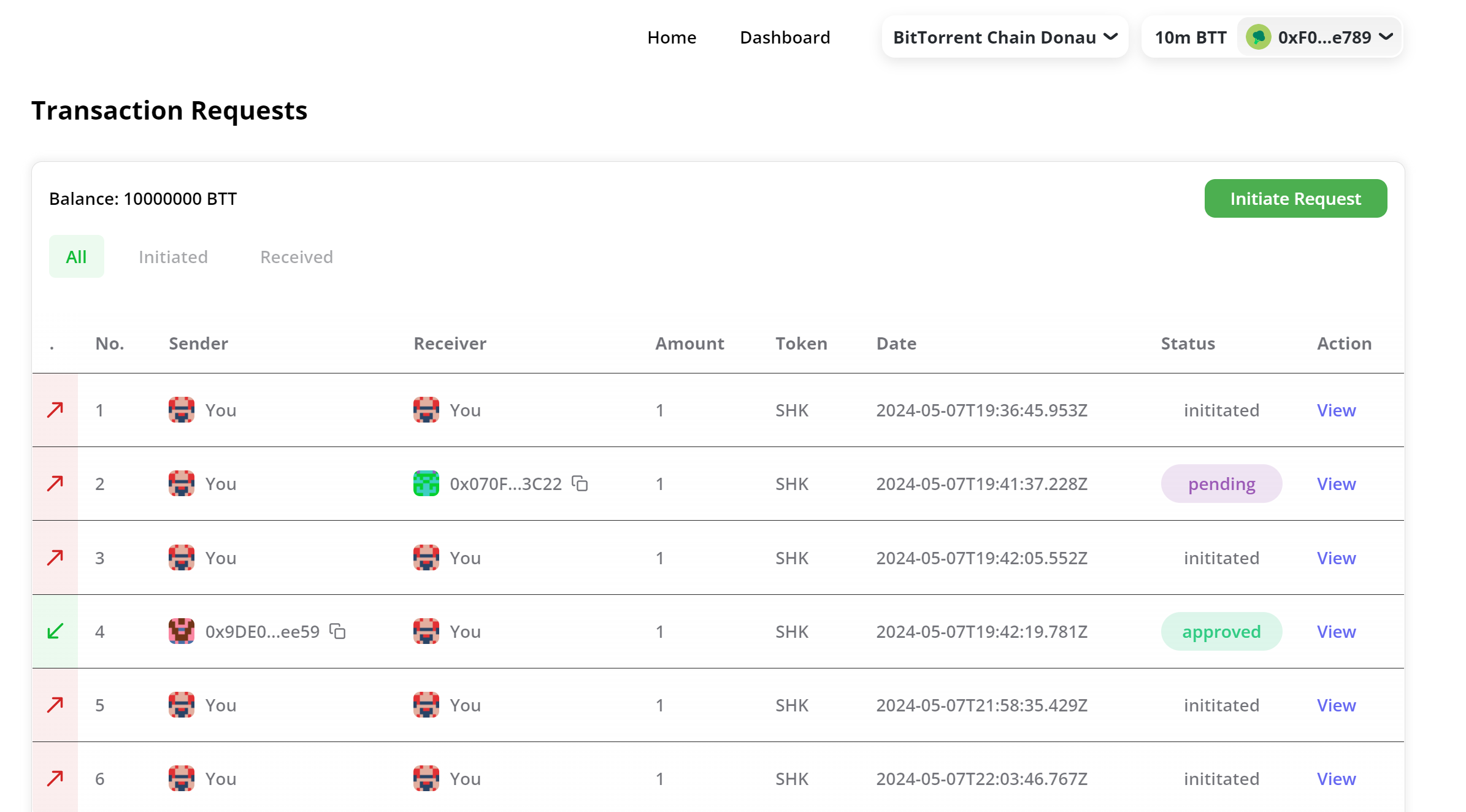The image size is (1466, 812).
Task: Copy receiver address 0x070F...3C22
Action: pos(580,484)
